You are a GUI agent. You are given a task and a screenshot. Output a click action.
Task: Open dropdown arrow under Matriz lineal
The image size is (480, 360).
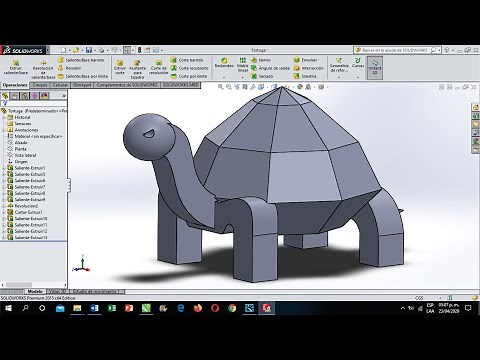(x=242, y=77)
